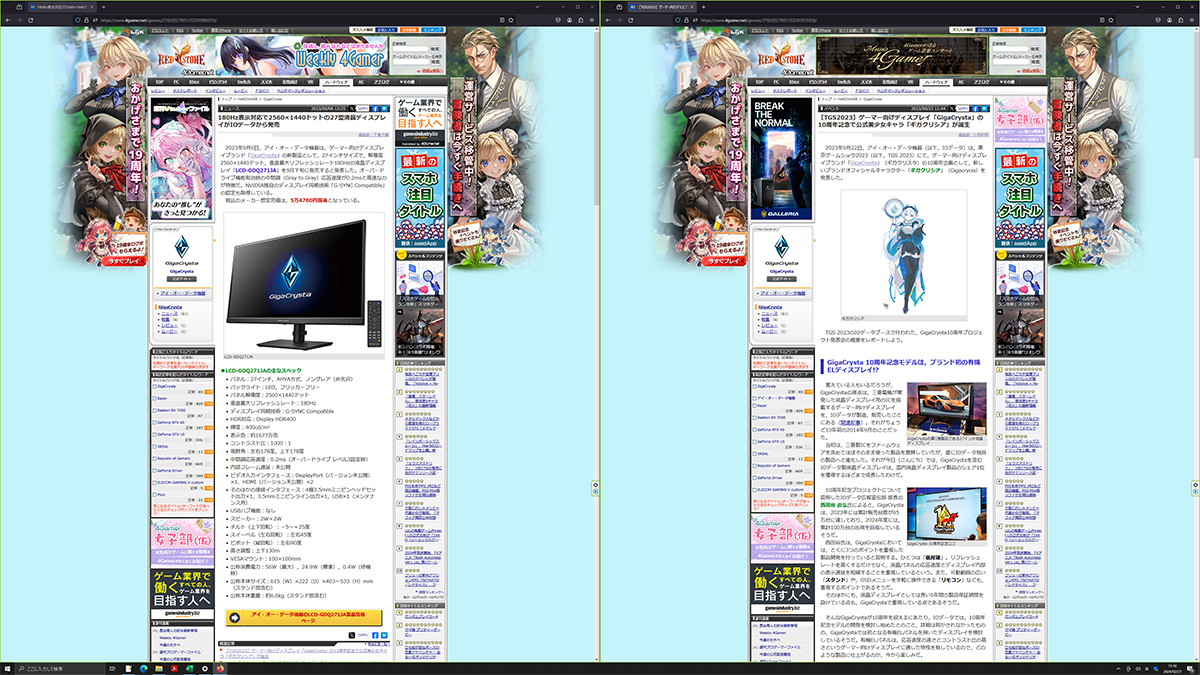Open the extensions icon in the right window
1200x675 pixels.
(x=1180, y=20)
